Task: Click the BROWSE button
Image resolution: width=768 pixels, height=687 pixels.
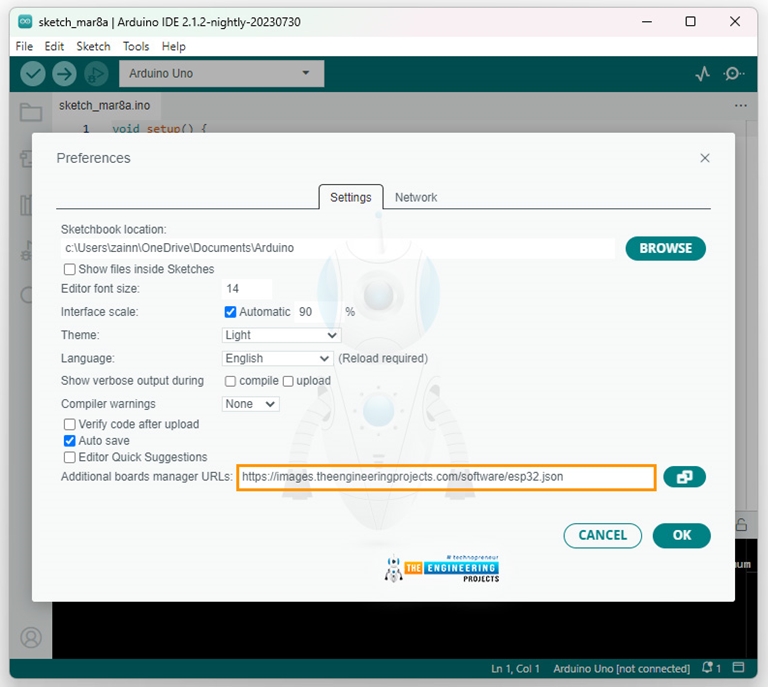Action: pos(665,248)
